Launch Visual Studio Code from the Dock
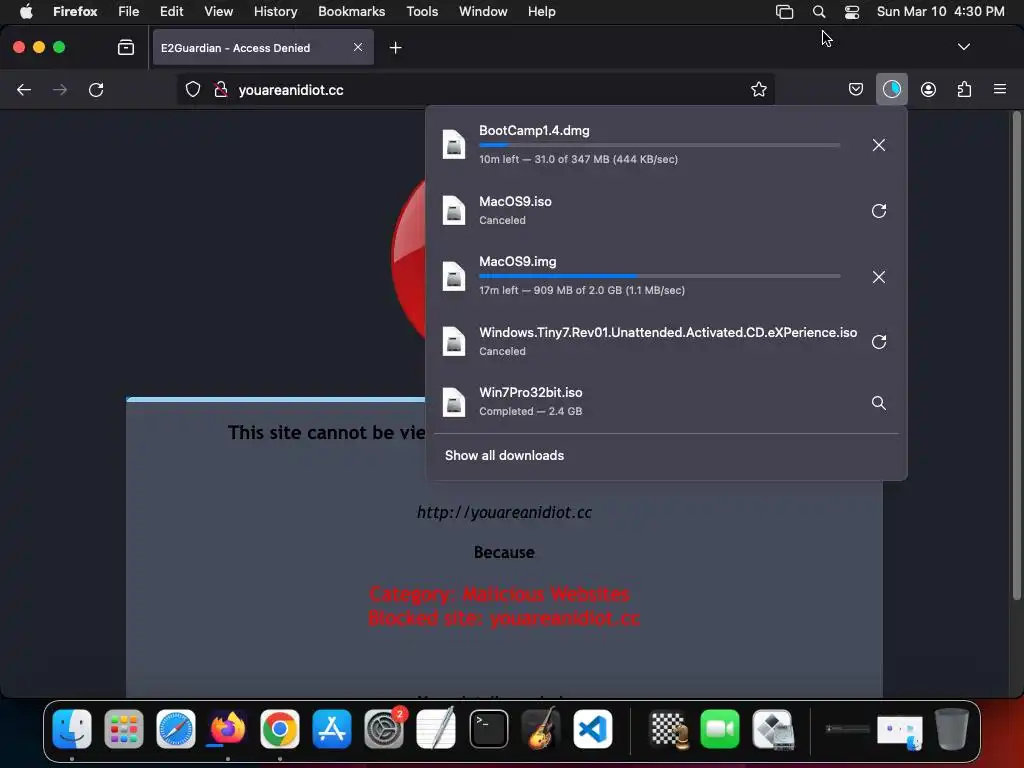1024x768 pixels. coord(592,729)
